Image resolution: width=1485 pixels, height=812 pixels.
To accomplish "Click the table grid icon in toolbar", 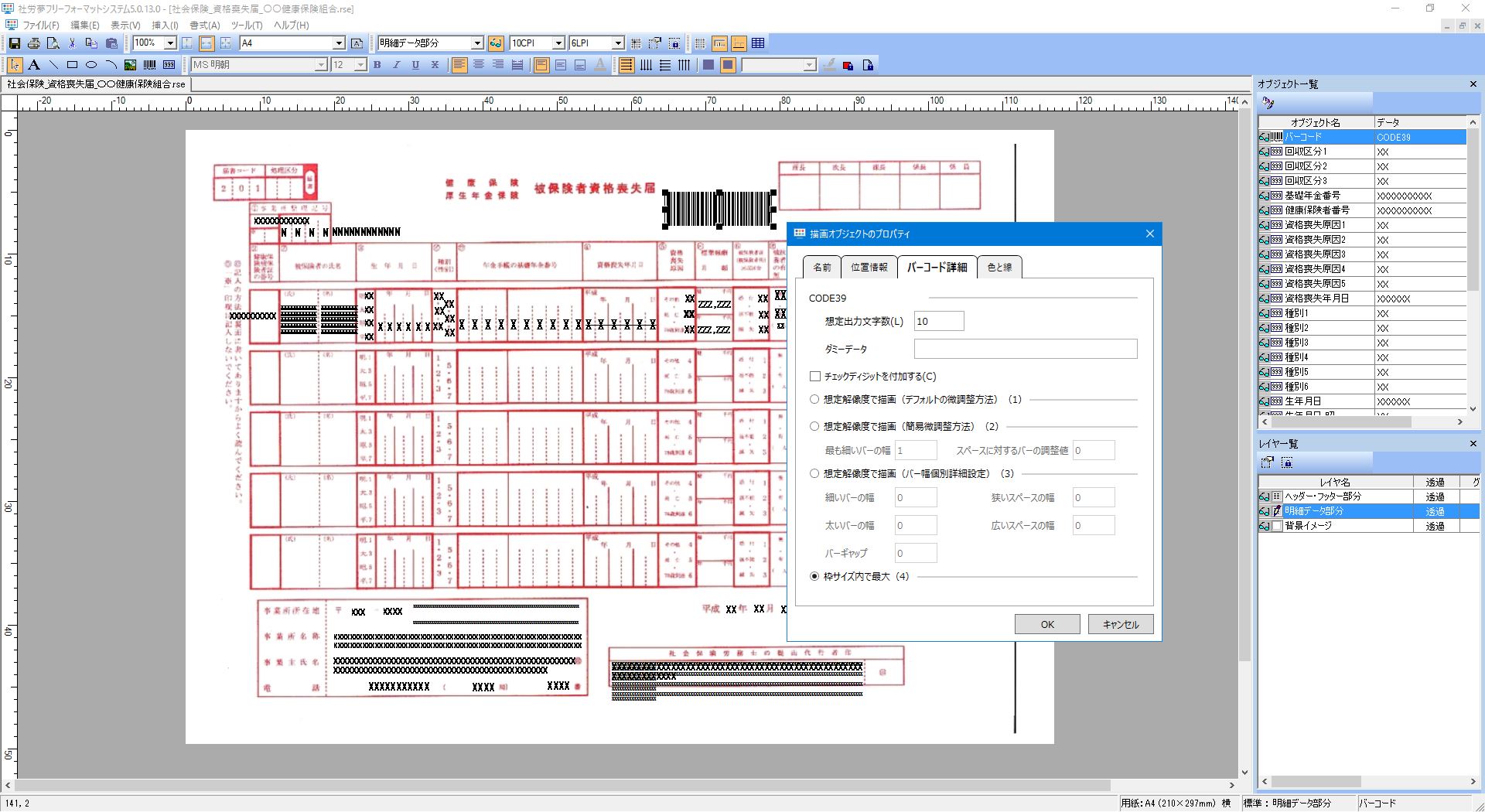I will [758, 43].
